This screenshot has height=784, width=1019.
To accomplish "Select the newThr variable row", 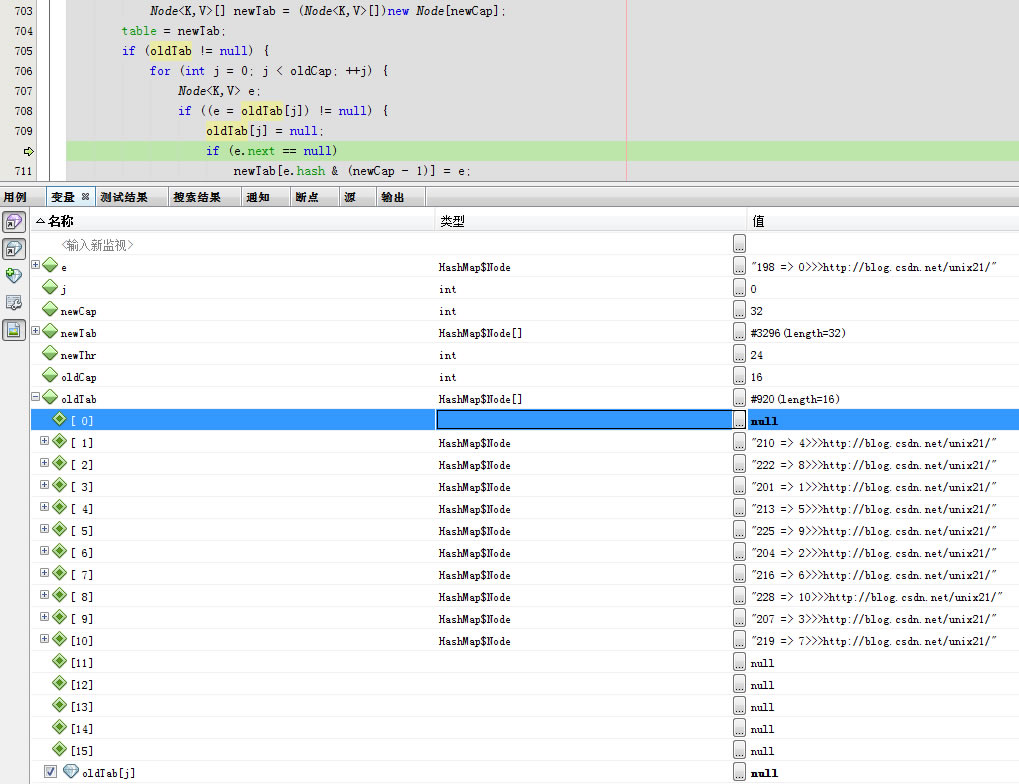I will click(x=525, y=355).
